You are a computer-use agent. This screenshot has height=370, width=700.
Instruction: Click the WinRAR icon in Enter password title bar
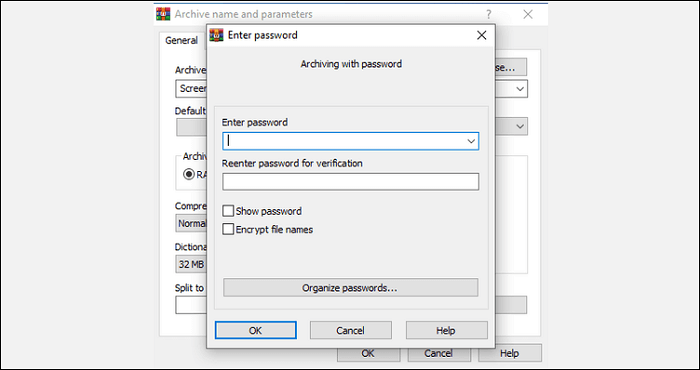(x=217, y=35)
